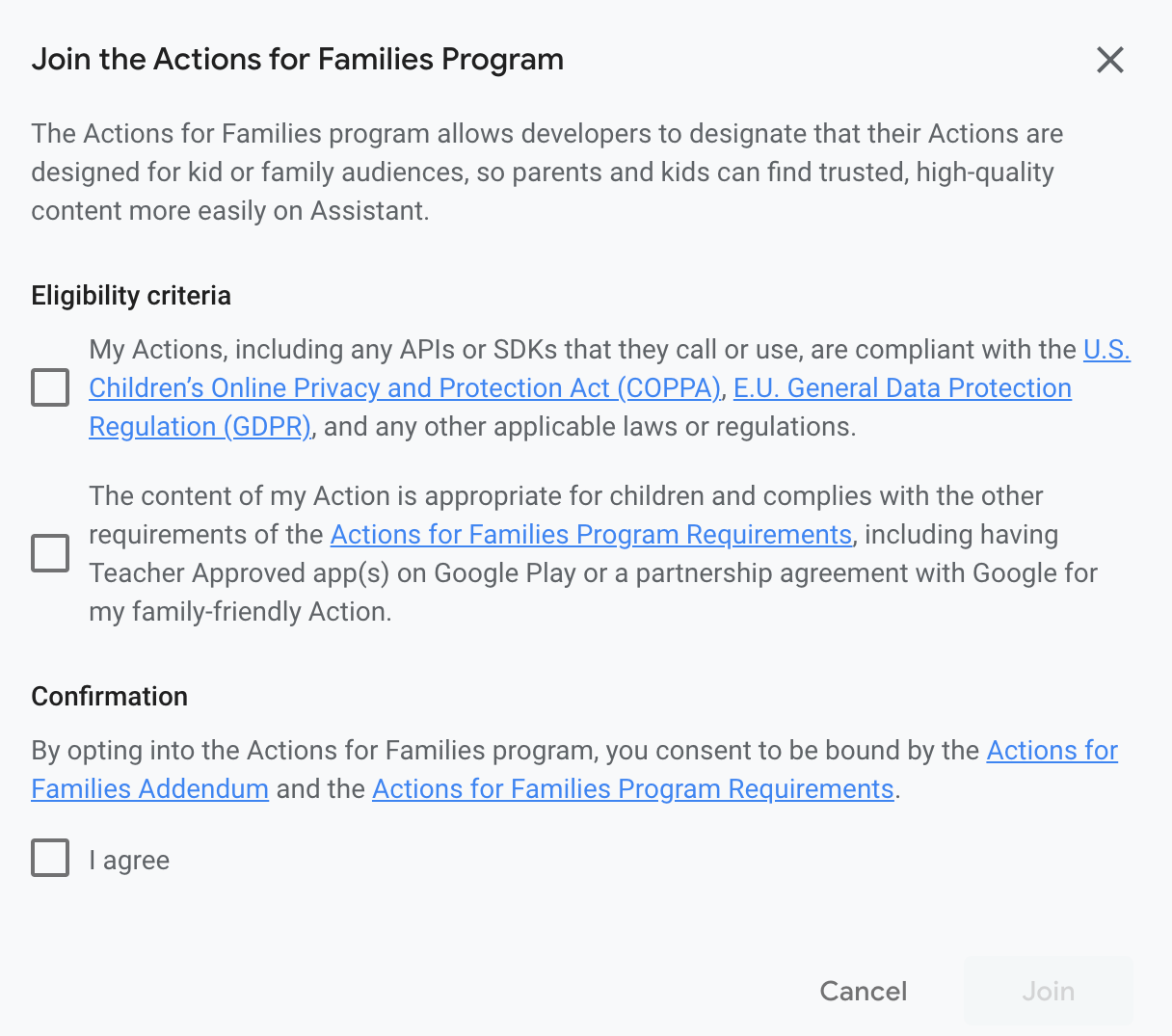The width and height of the screenshot is (1172, 1036).
Task: Open the E.U. General Data Protection Regulation link
Action: (x=902, y=388)
